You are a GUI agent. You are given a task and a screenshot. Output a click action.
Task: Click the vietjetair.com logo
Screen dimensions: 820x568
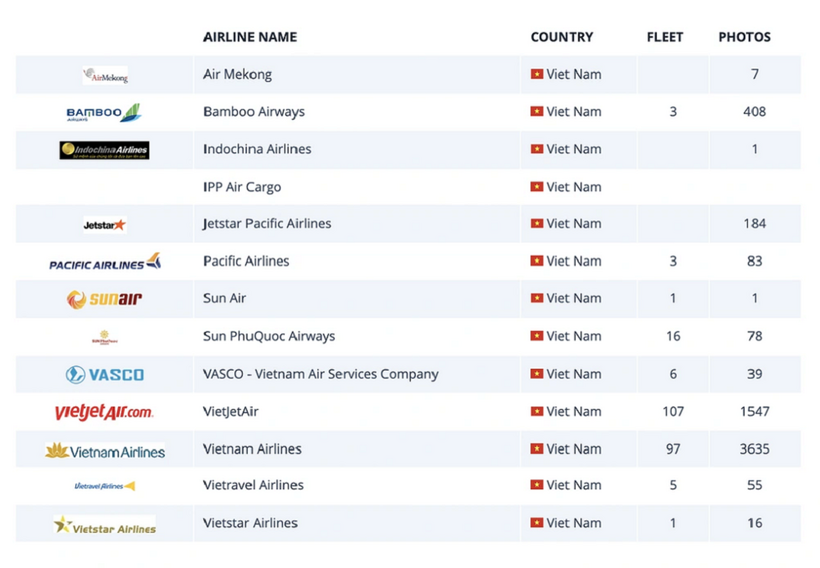(x=104, y=412)
